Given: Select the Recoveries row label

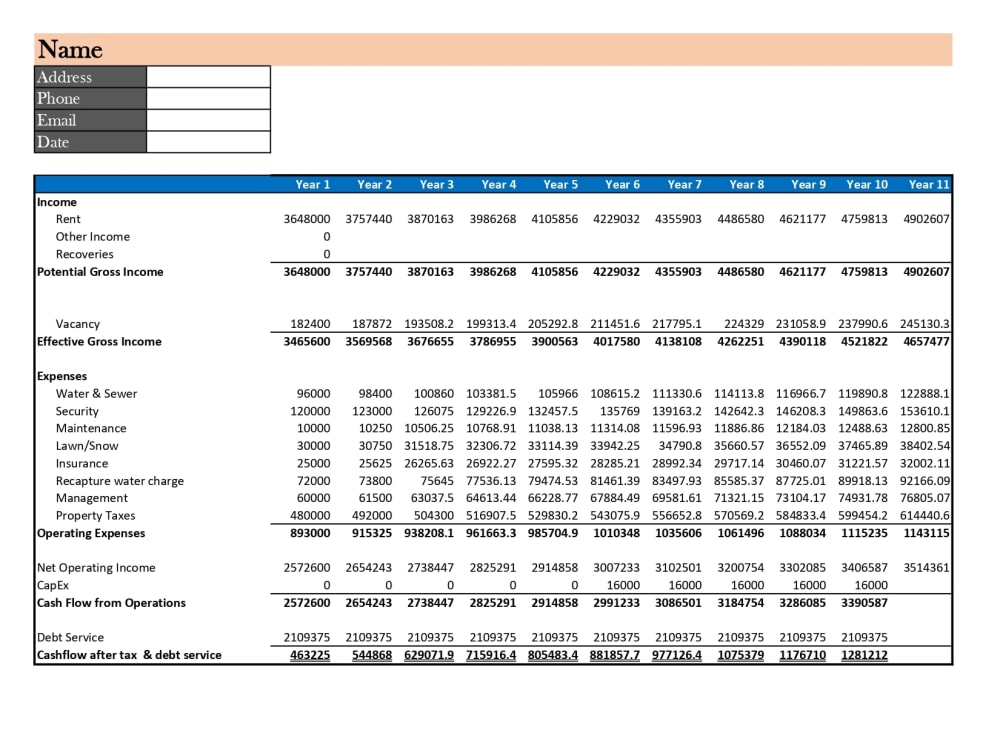Looking at the screenshot, I should click(84, 254).
